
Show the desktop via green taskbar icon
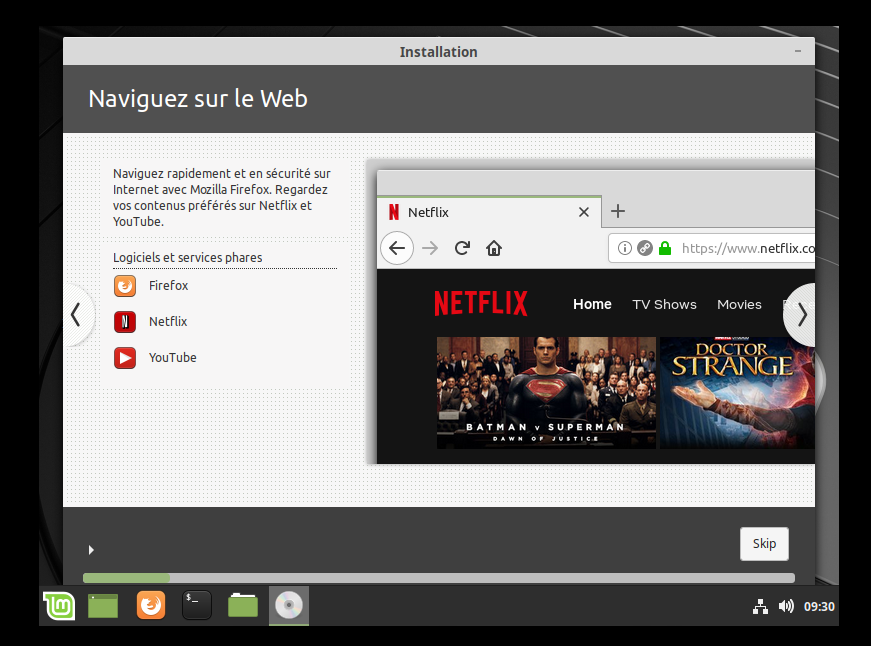click(x=103, y=605)
